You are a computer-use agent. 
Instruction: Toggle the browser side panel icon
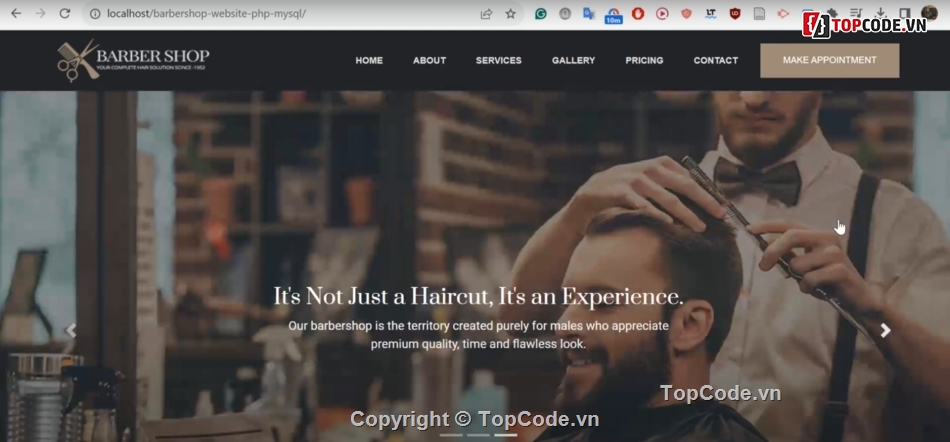[905, 13]
